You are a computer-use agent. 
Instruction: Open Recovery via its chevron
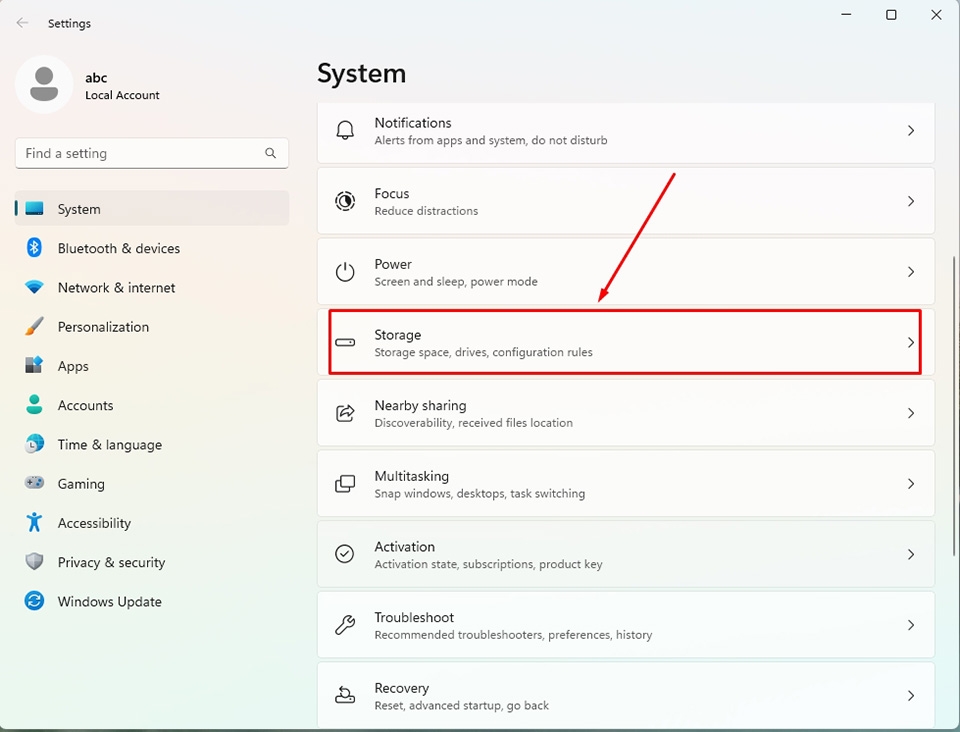pyautogui.click(x=911, y=695)
